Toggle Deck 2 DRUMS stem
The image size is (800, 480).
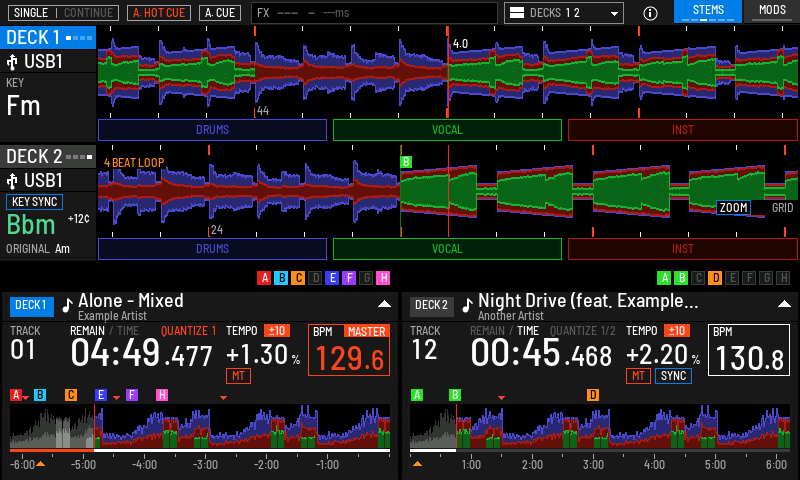(212, 249)
